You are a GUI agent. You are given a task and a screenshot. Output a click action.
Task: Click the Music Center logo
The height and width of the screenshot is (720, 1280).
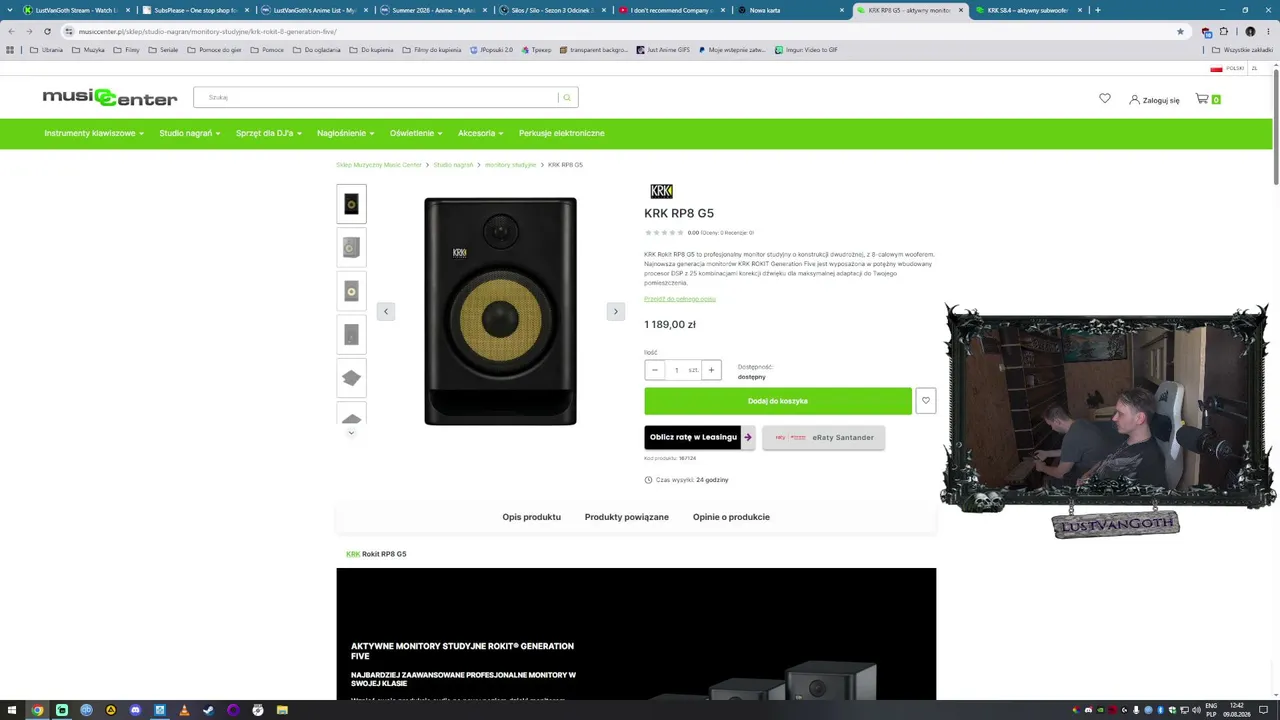(x=110, y=98)
